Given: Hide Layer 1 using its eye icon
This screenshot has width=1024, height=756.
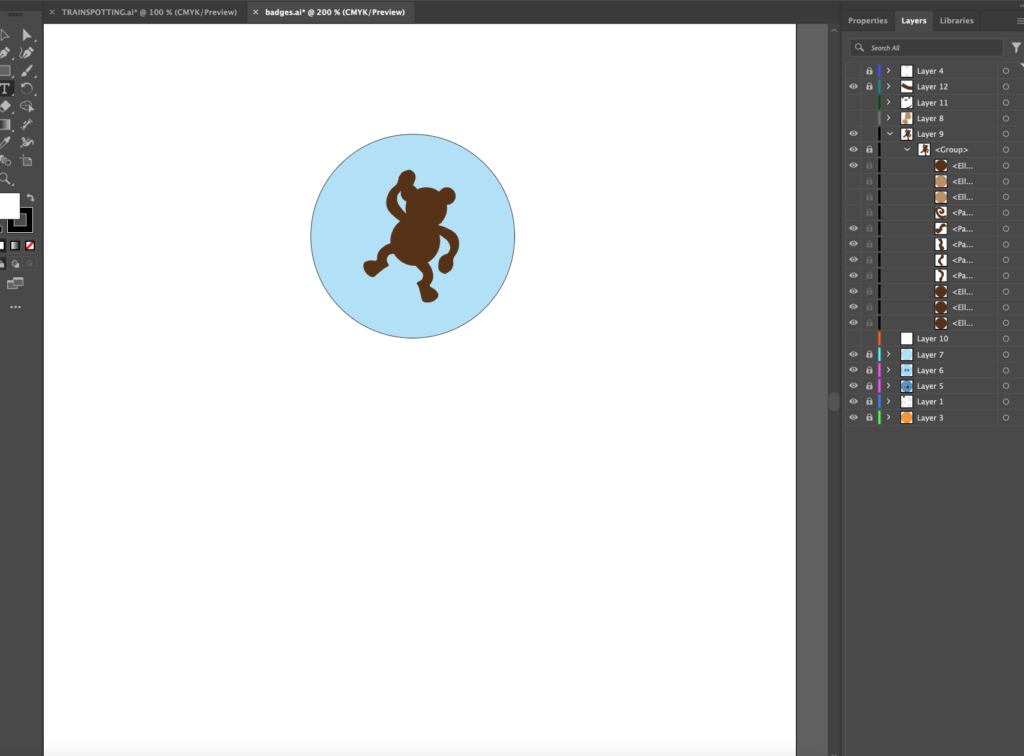Looking at the screenshot, I should 854,402.
